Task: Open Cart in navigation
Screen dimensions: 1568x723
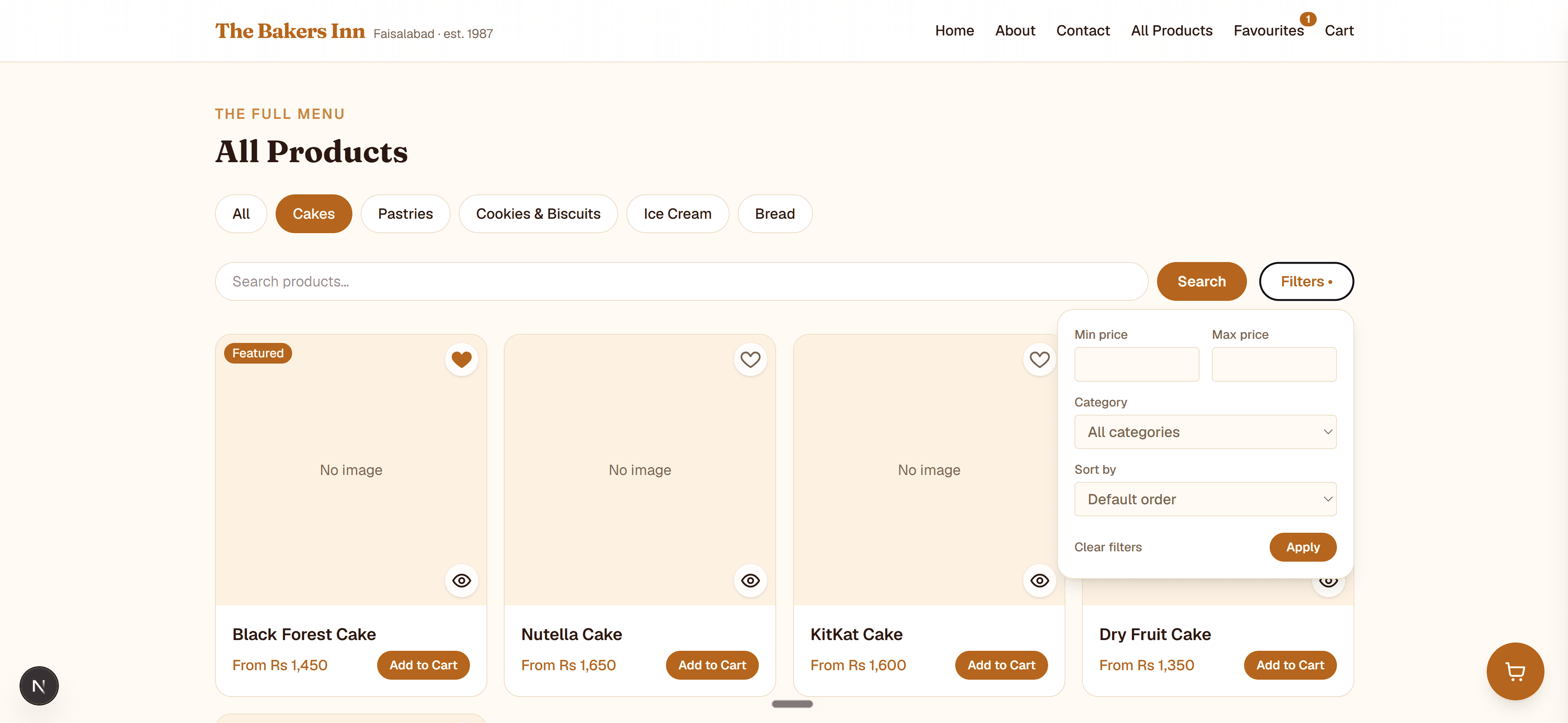Action: pyautogui.click(x=1339, y=31)
